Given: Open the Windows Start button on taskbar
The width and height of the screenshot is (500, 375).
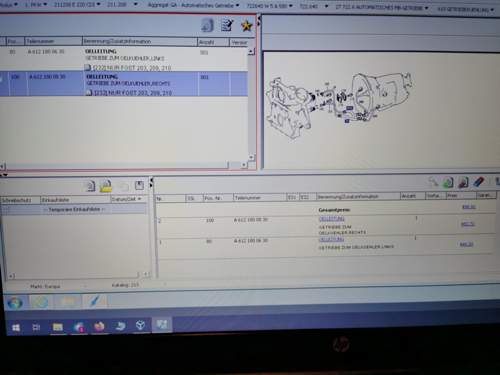Looking at the screenshot, I should tap(16, 328).
